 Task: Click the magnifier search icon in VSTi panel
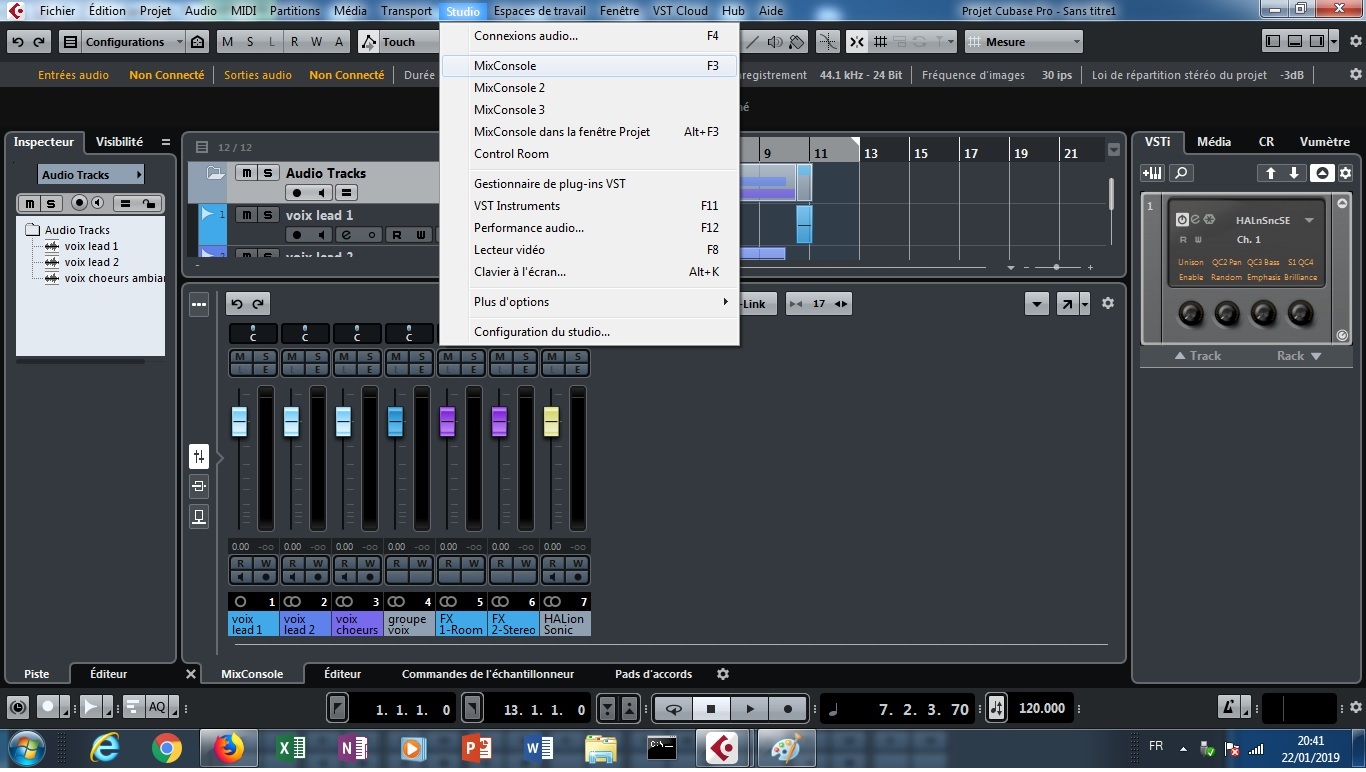tap(1181, 173)
